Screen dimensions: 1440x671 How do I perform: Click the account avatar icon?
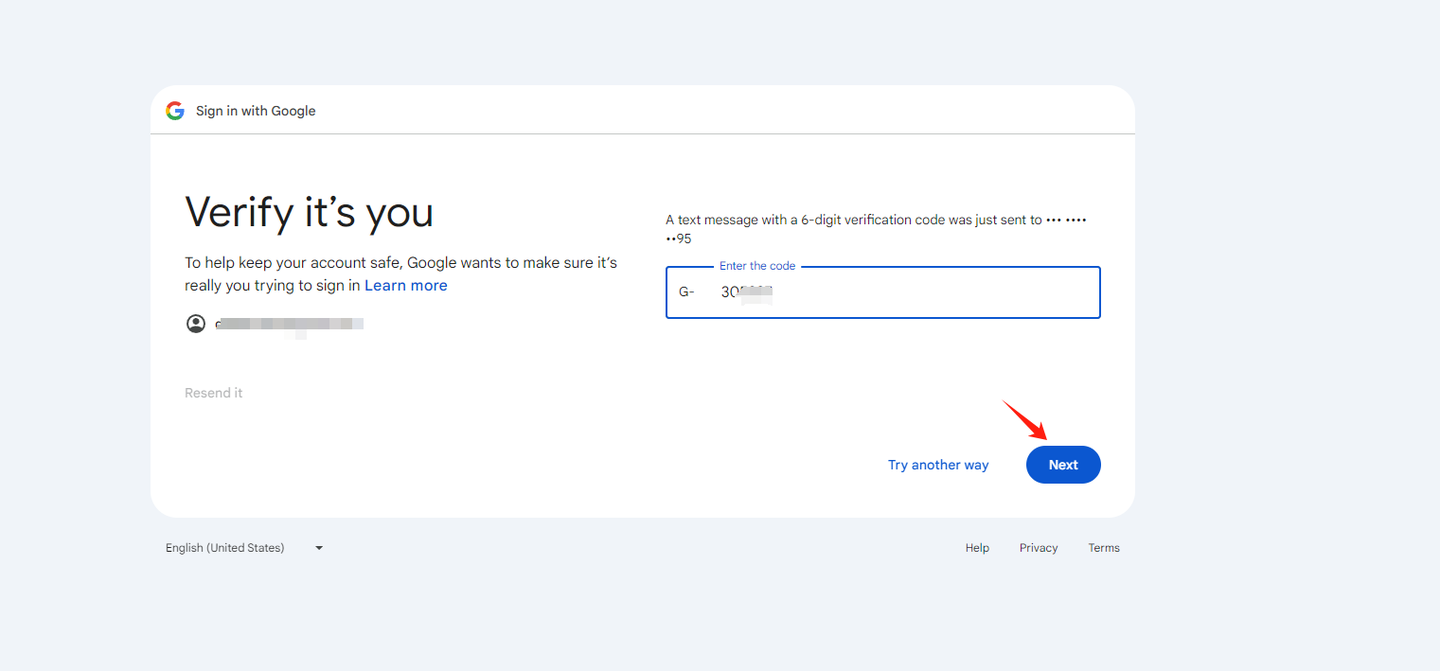click(x=196, y=324)
